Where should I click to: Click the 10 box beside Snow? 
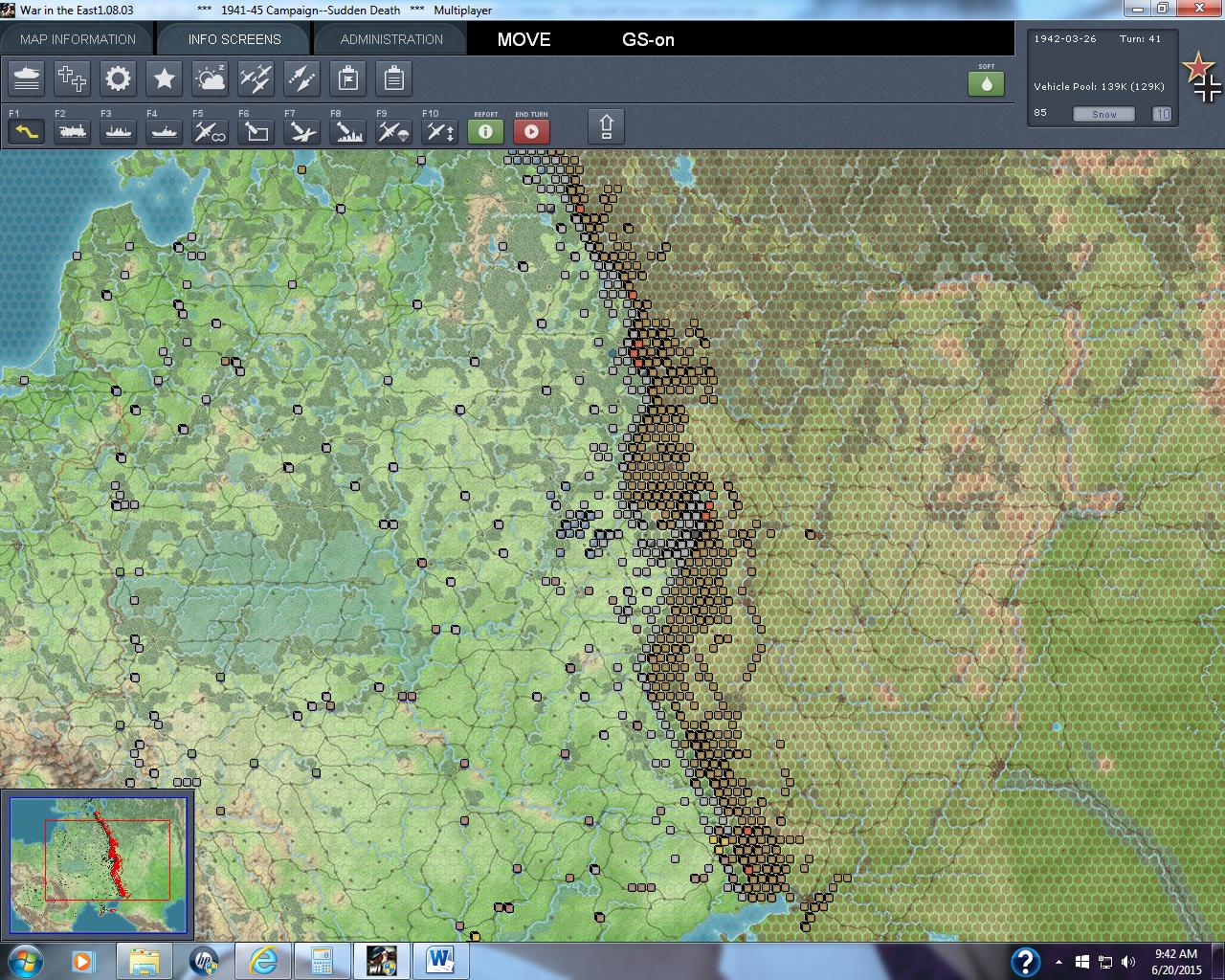(1162, 114)
